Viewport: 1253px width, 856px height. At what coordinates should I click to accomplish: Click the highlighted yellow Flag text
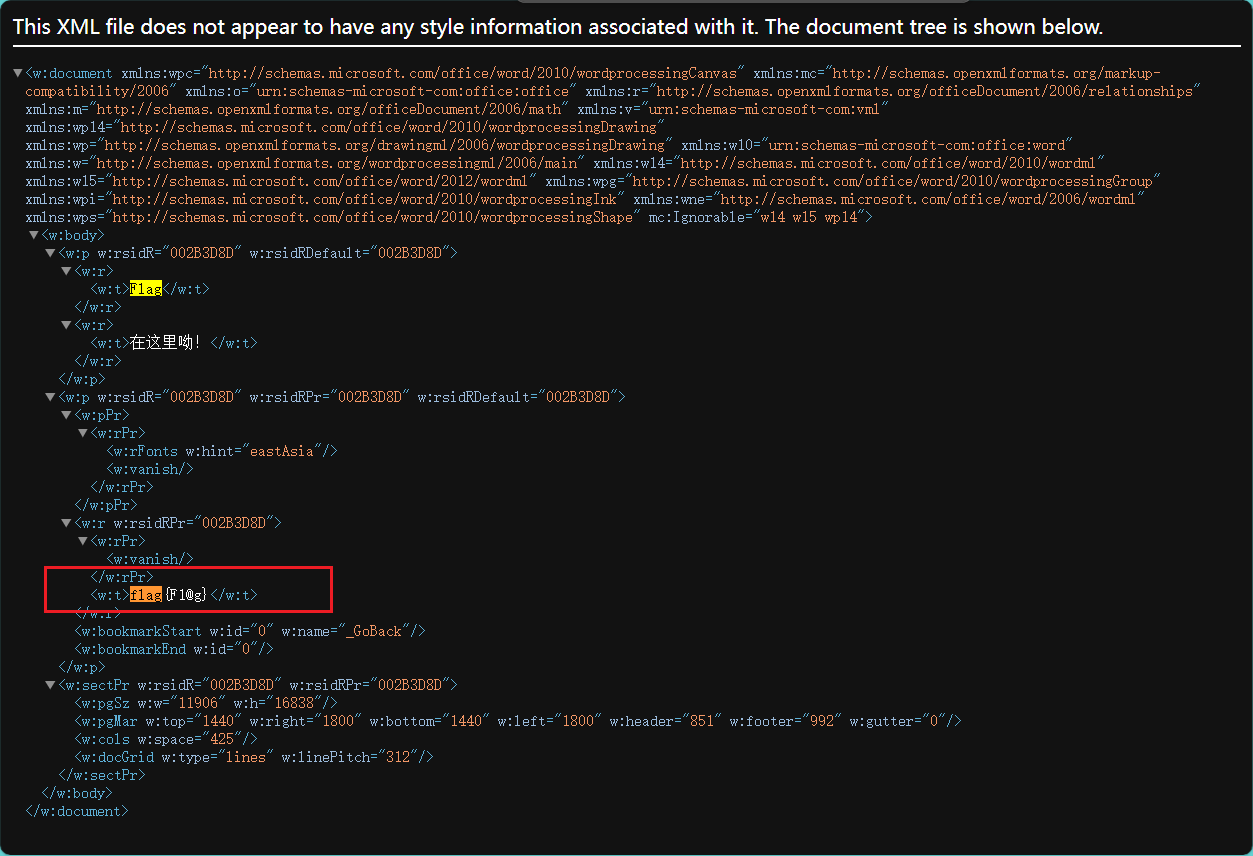pyautogui.click(x=146, y=289)
